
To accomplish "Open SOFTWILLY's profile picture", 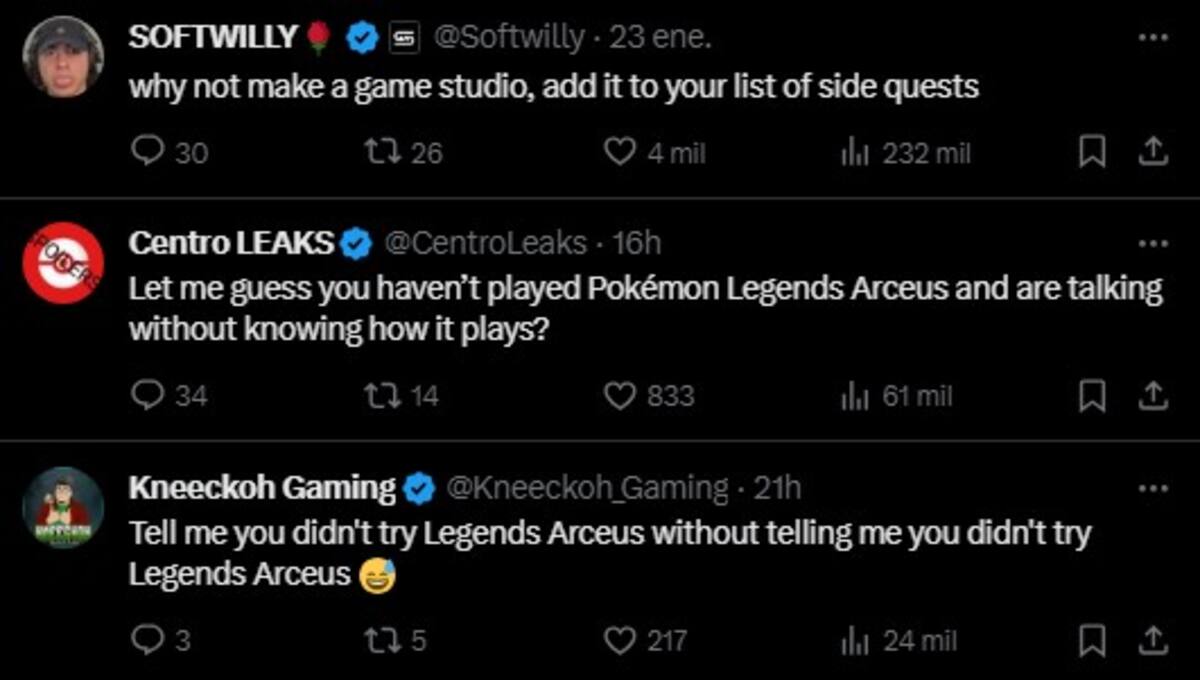I will [x=63, y=56].
